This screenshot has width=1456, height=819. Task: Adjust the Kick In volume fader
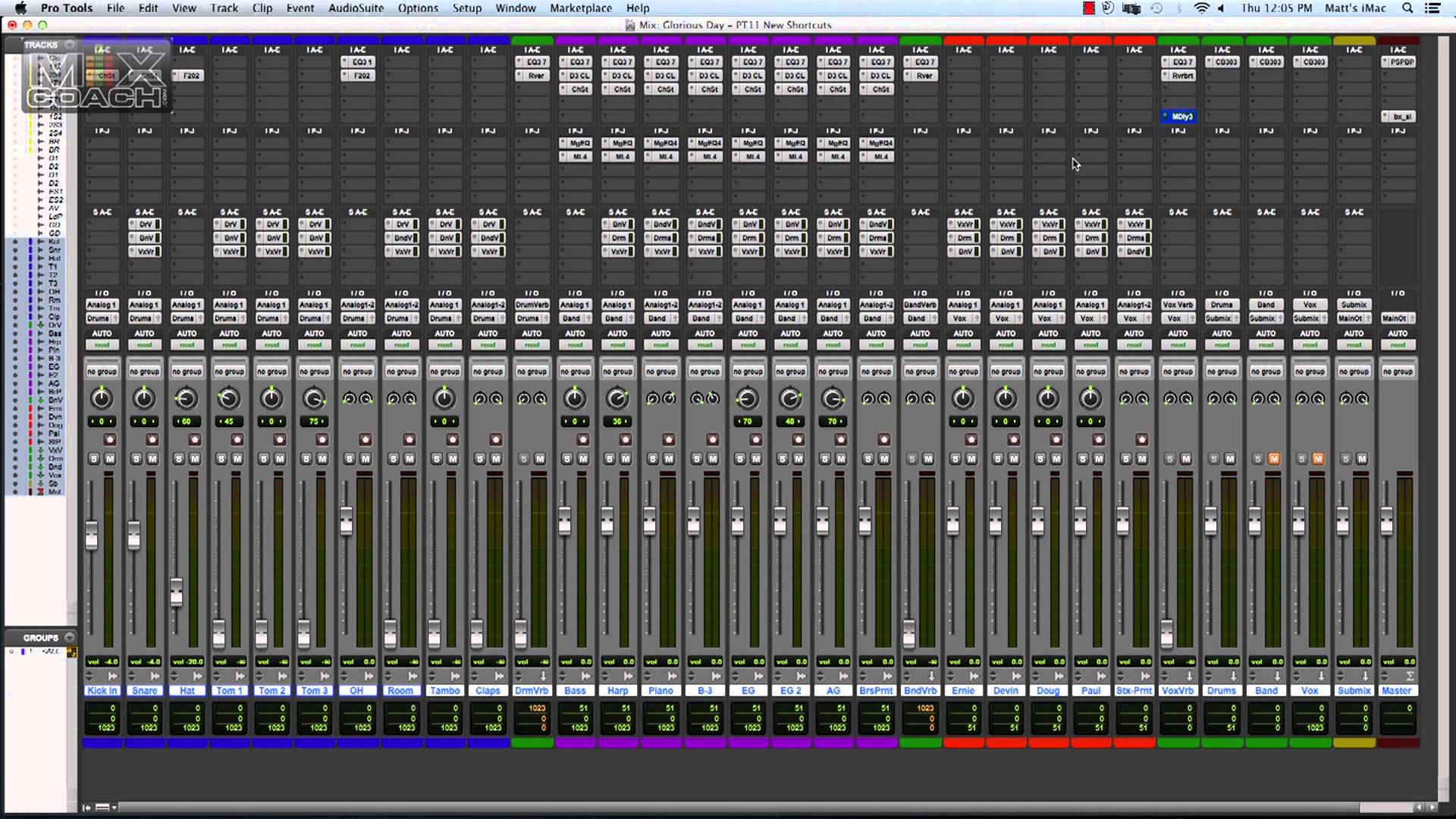pyautogui.click(x=91, y=534)
